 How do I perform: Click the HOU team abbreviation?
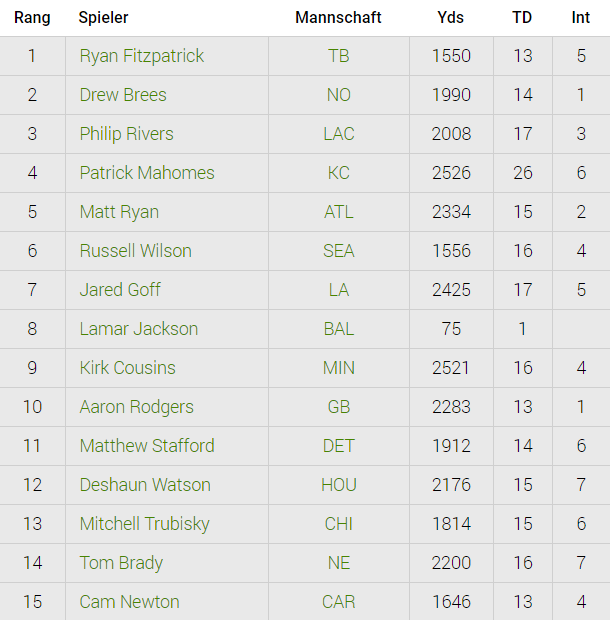point(338,485)
